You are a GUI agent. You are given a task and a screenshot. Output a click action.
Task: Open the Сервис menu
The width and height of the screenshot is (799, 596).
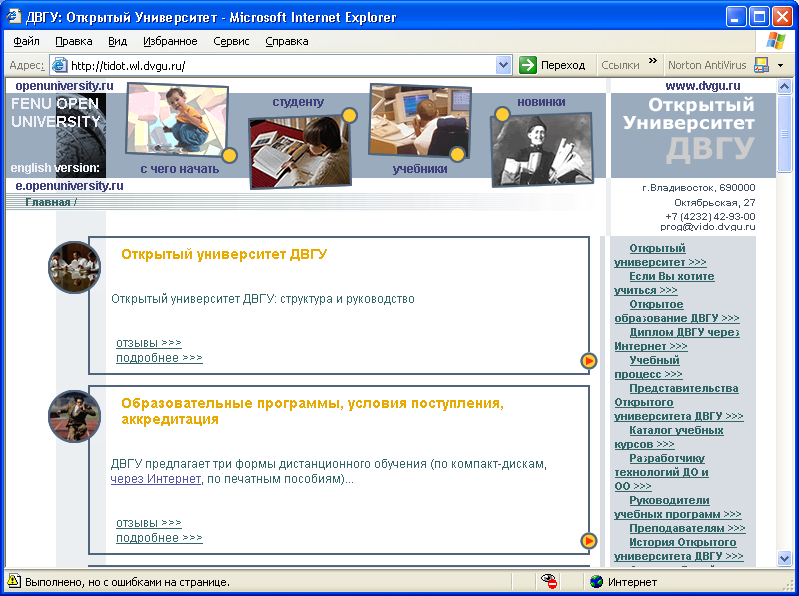231,41
